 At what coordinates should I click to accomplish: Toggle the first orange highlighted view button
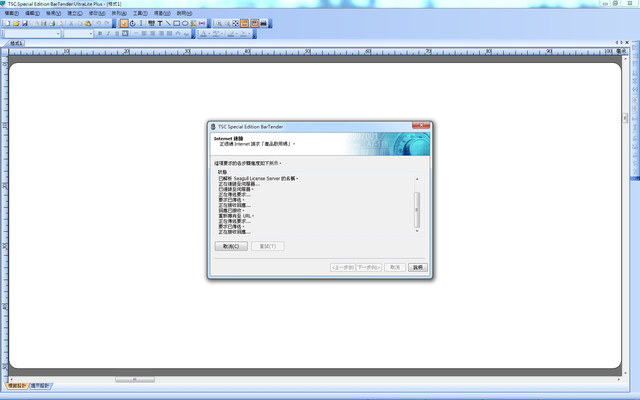(244, 24)
